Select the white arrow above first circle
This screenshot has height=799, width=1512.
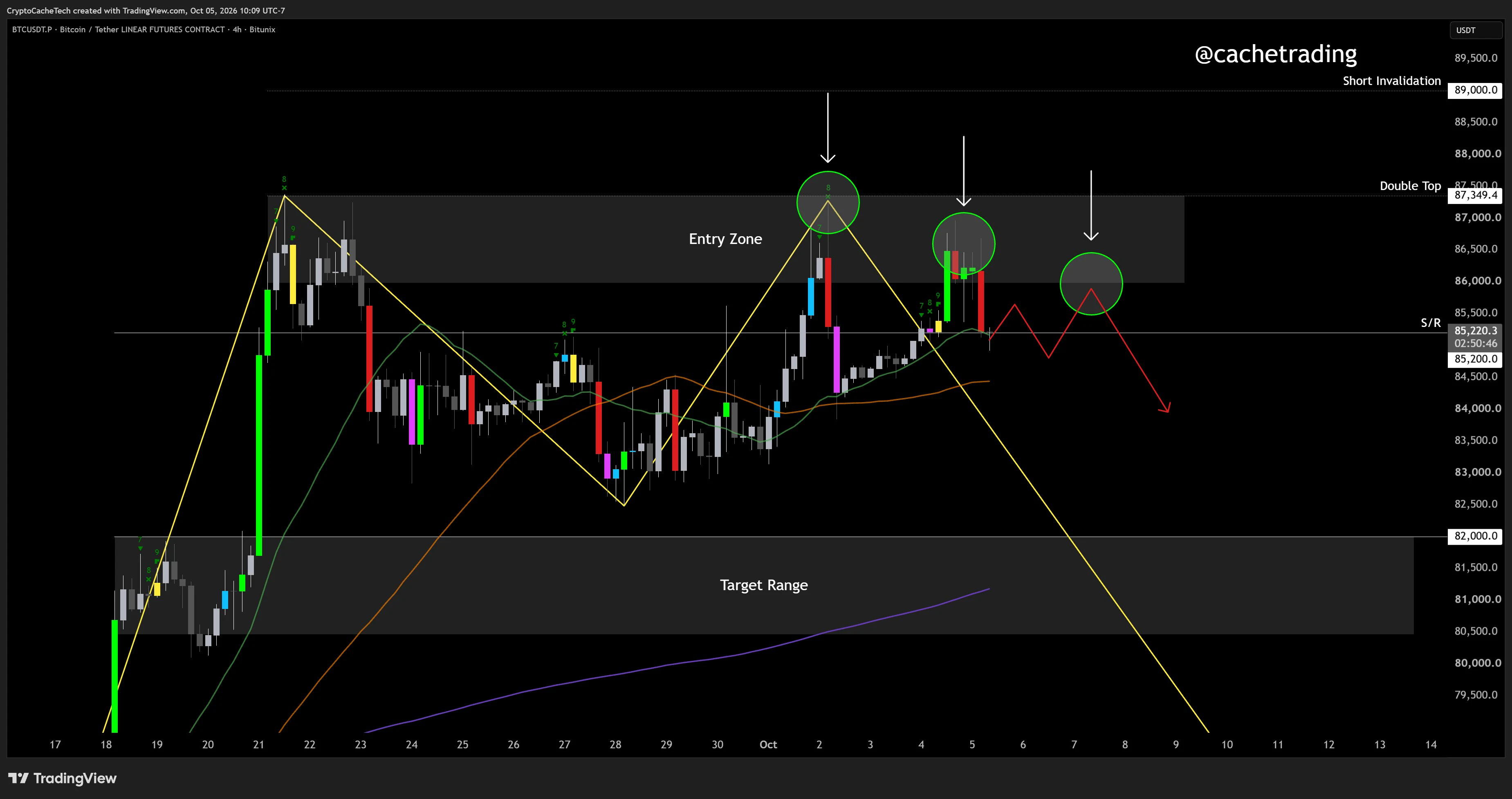pyautogui.click(x=828, y=127)
